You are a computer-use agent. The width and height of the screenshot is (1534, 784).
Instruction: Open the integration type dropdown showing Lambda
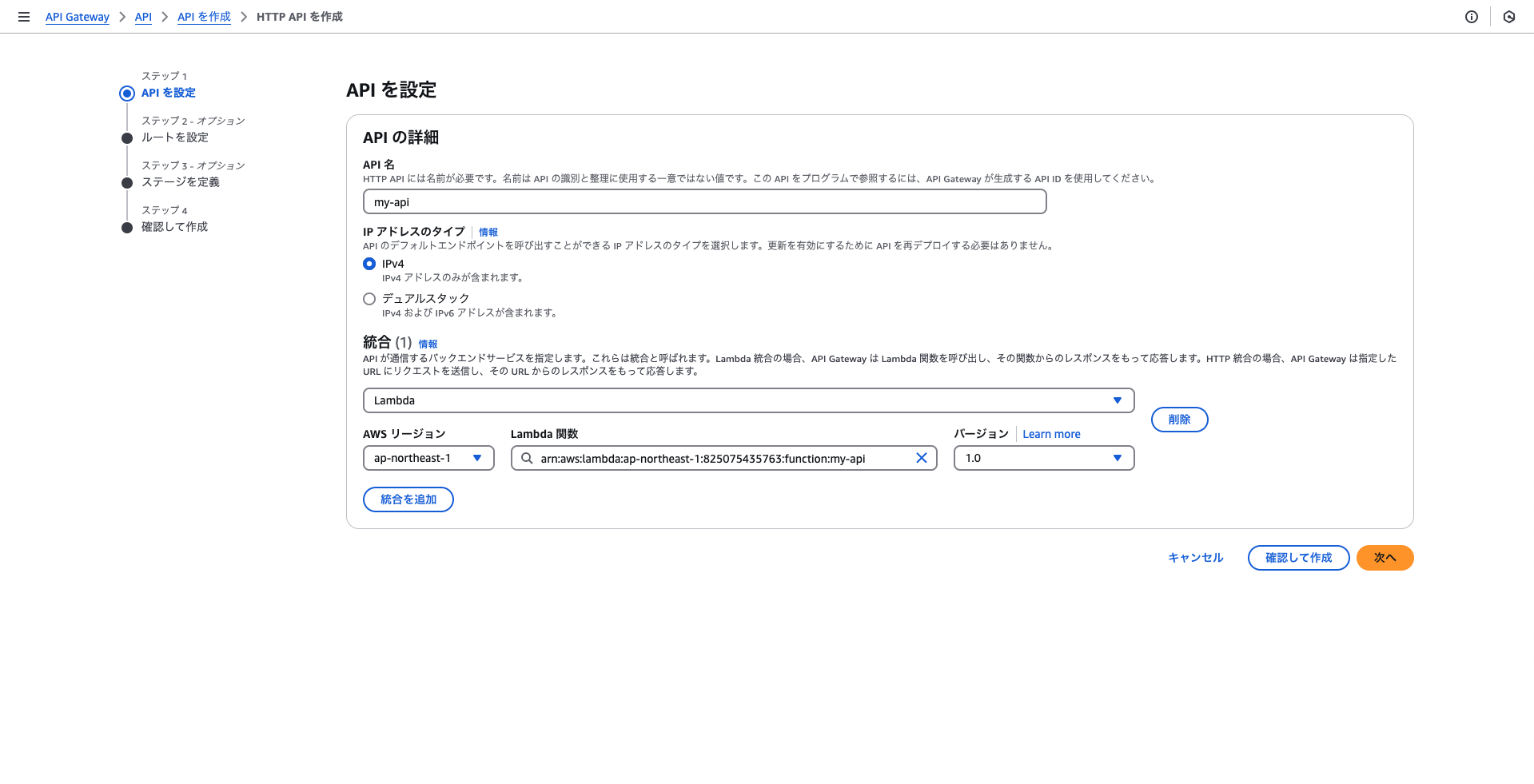pyautogui.click(x=1117, y=400)
